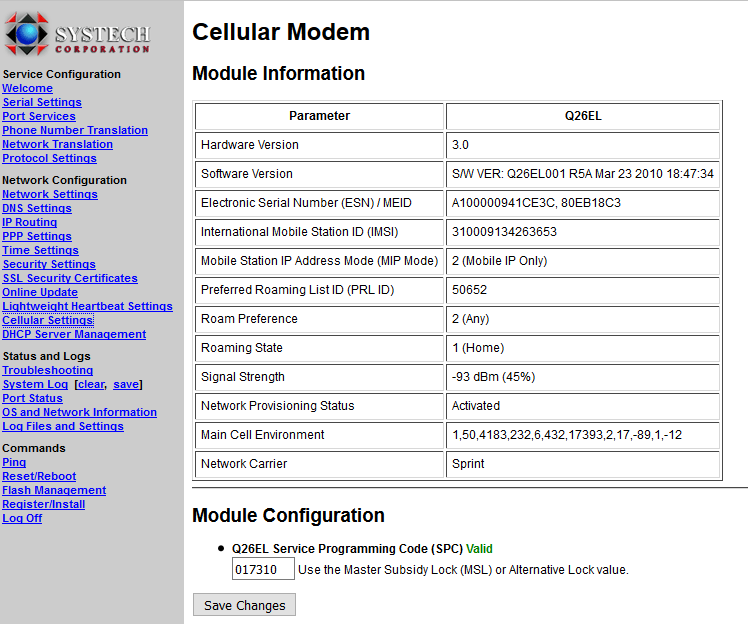Open PPP Settings page
Screen dimensions: 748x624
click(37, 236)
